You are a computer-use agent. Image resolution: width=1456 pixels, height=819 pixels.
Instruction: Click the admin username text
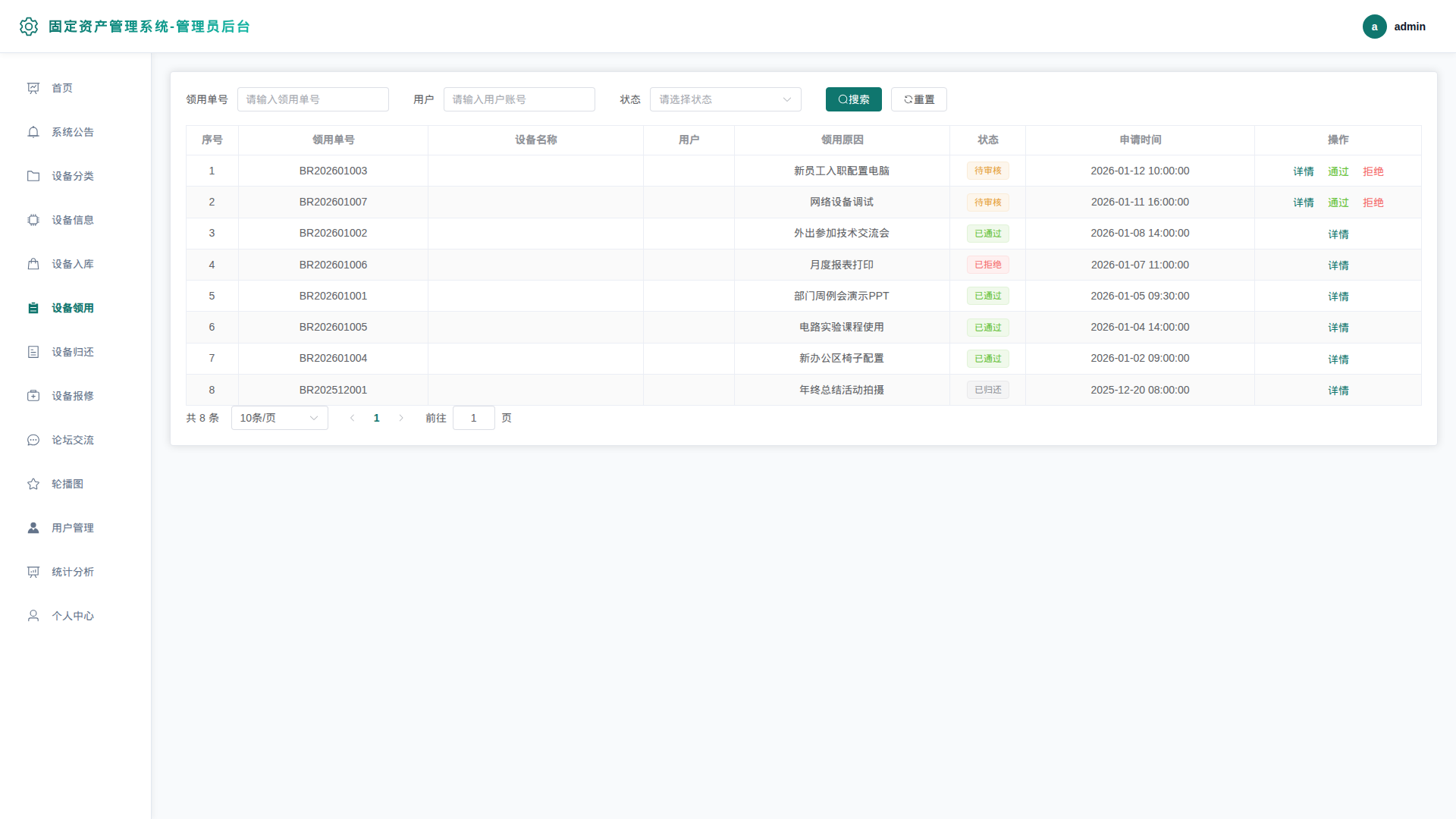point(1409,27)
